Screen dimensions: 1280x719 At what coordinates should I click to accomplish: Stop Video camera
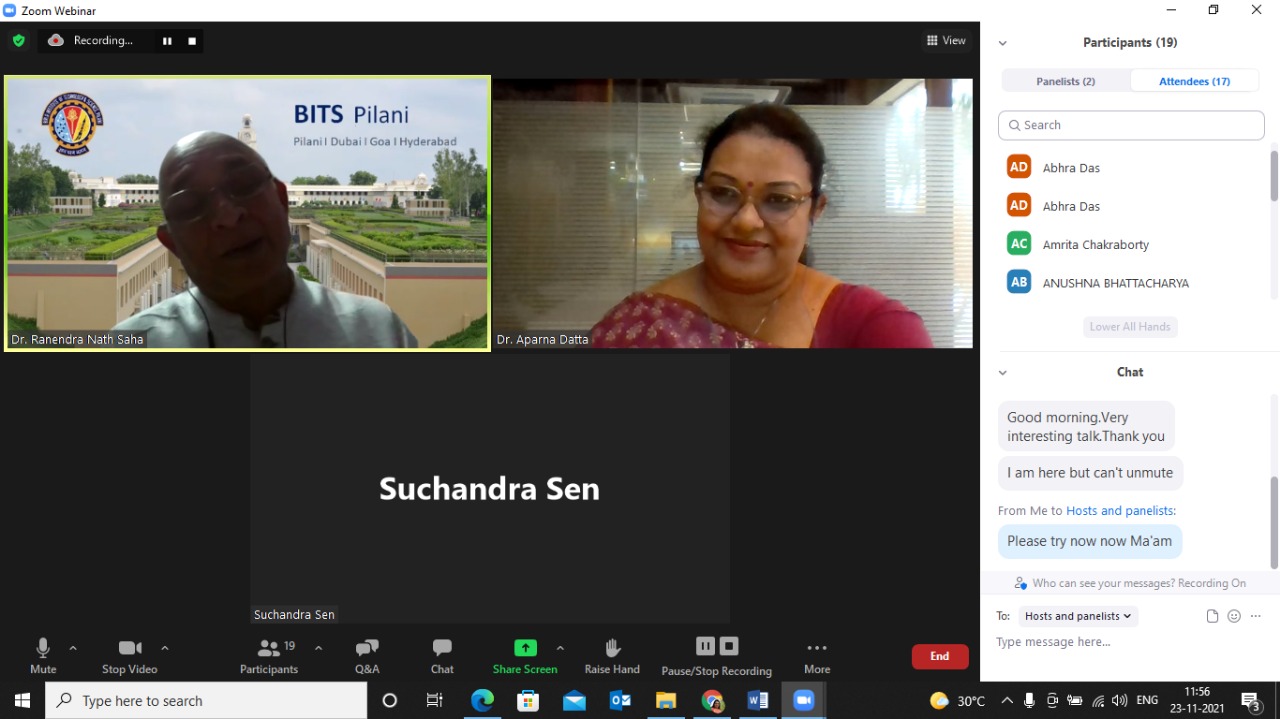tap(130, 657)
